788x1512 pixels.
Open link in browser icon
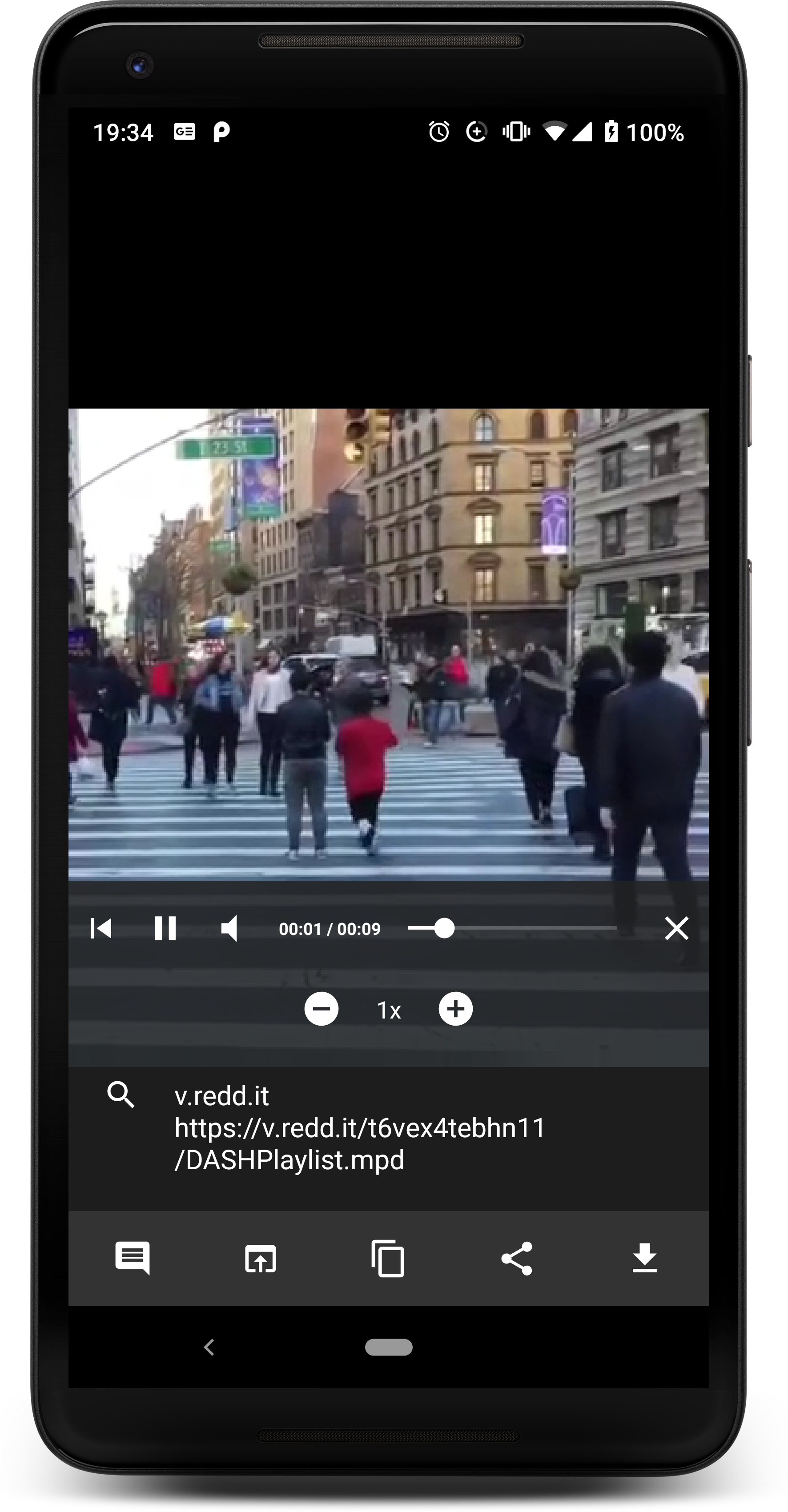click(x=261, y=1259)
